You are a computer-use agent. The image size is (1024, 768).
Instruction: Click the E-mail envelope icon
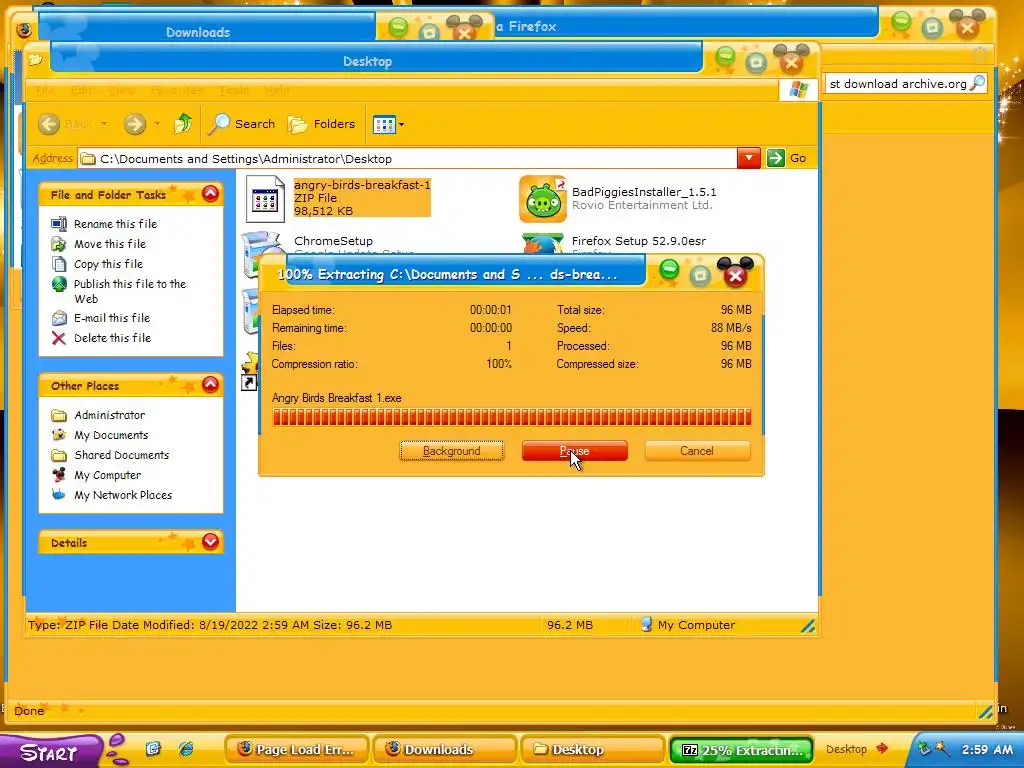pos(59,318)
